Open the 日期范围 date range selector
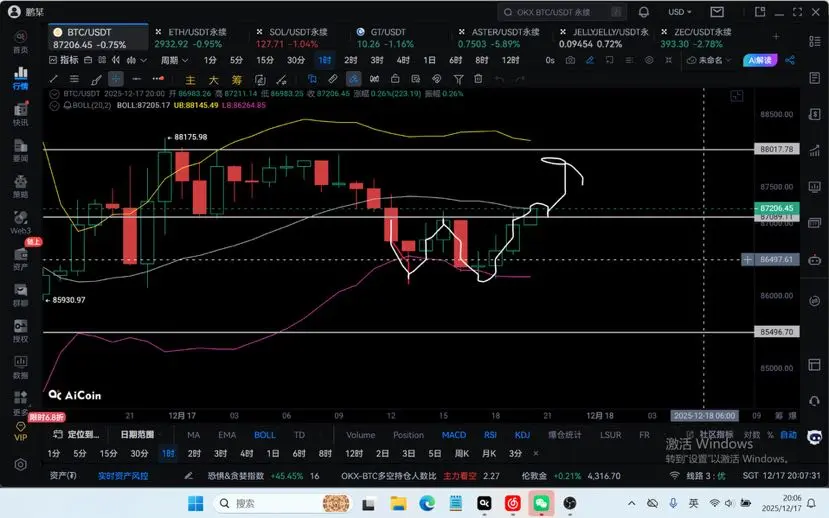Viewport: 829px width, 518px height. (x=137, y=434)
